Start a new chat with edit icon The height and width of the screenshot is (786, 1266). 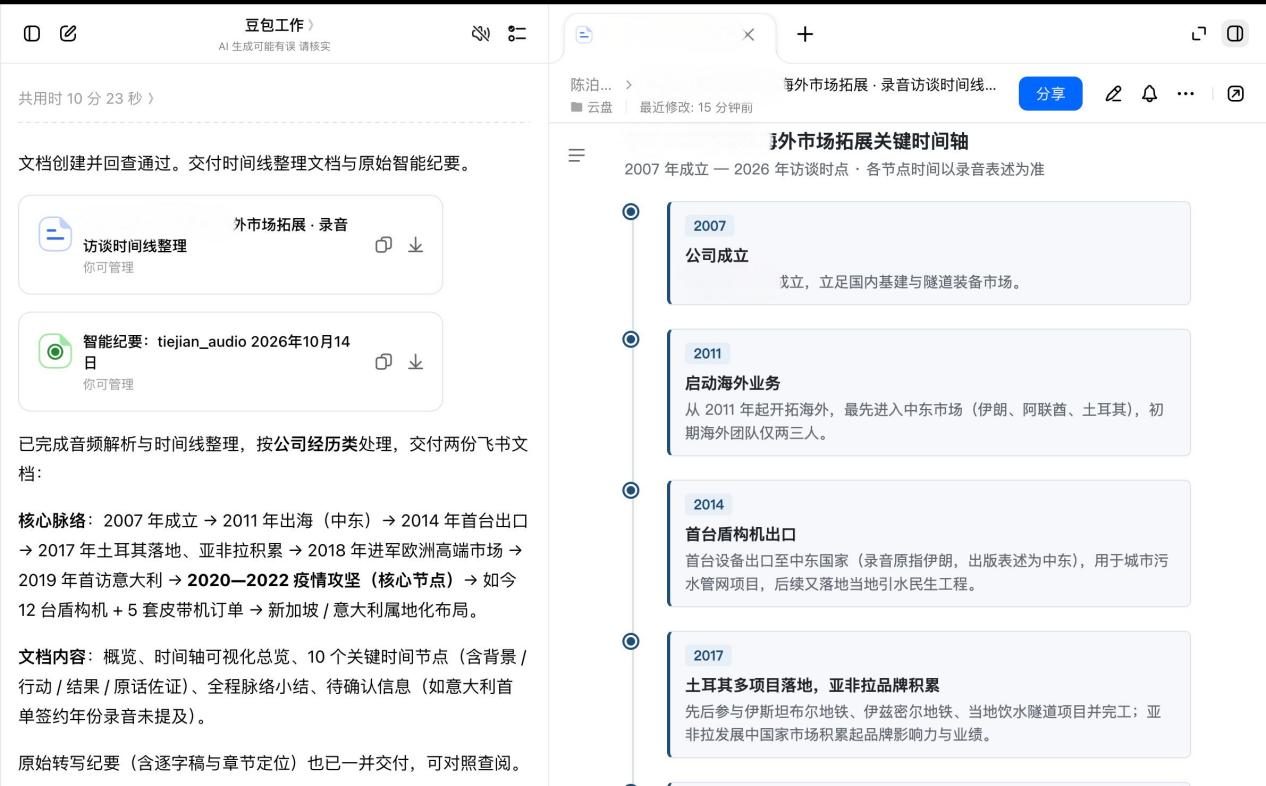point(68,33)
